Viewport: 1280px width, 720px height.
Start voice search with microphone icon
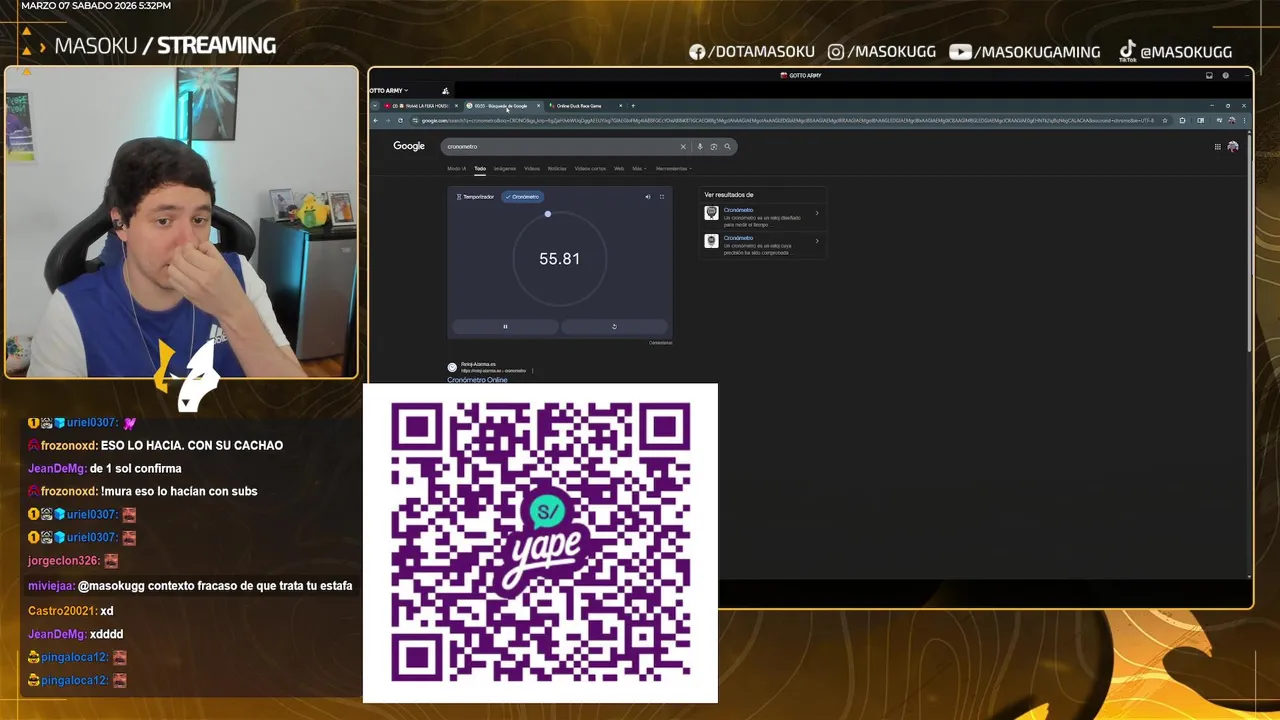point(700,146)
